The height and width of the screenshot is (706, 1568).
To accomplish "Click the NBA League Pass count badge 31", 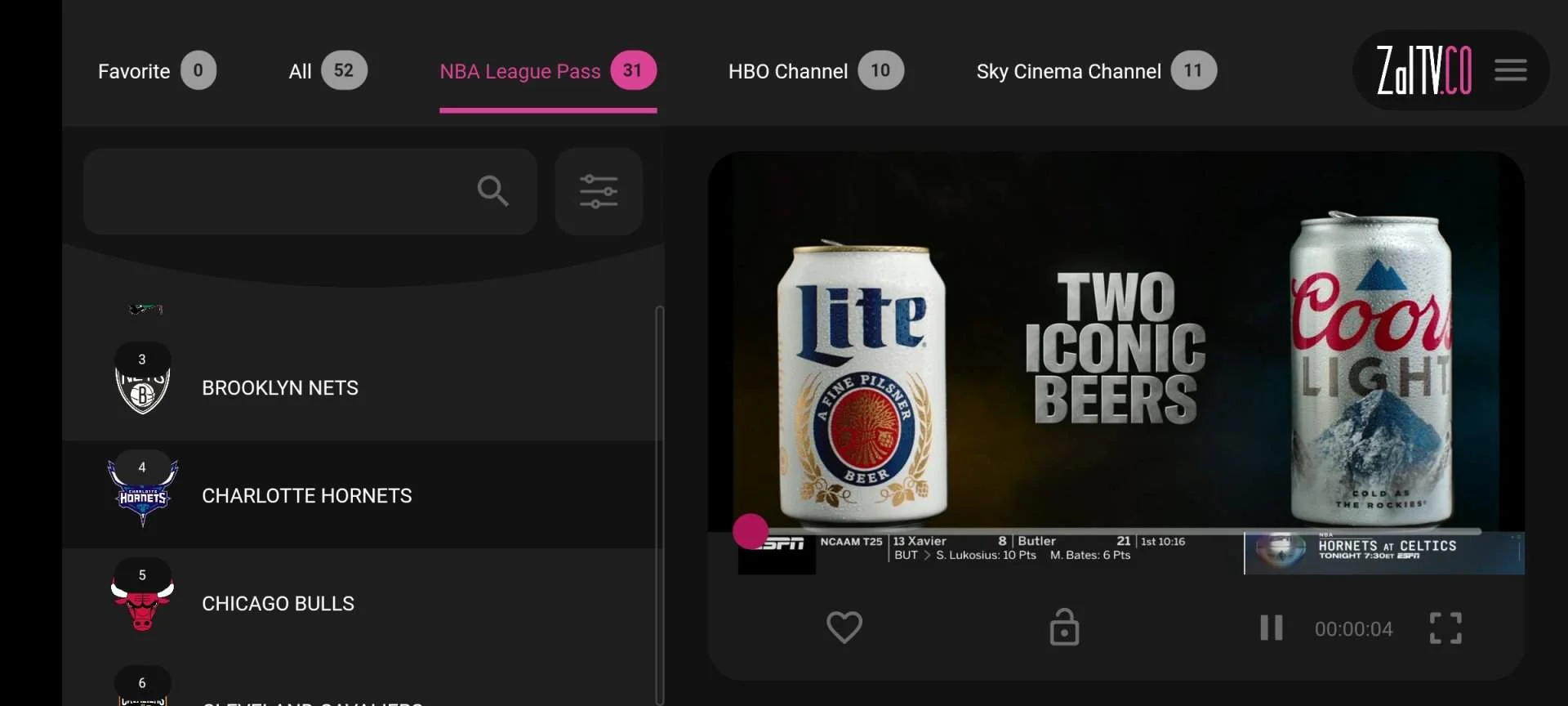I will coord(634,70).
